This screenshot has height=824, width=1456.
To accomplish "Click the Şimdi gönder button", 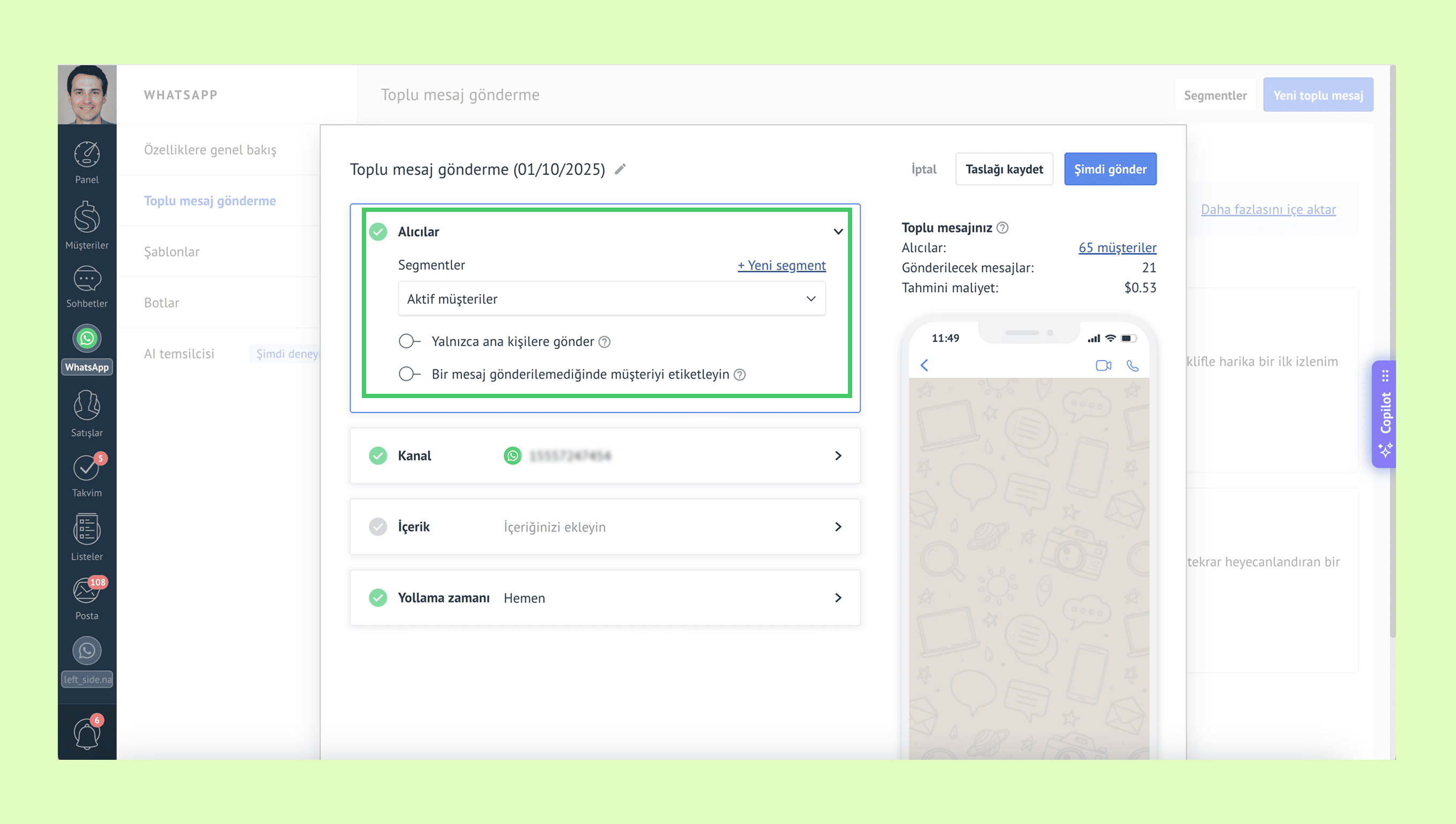I will point(1110,169).
